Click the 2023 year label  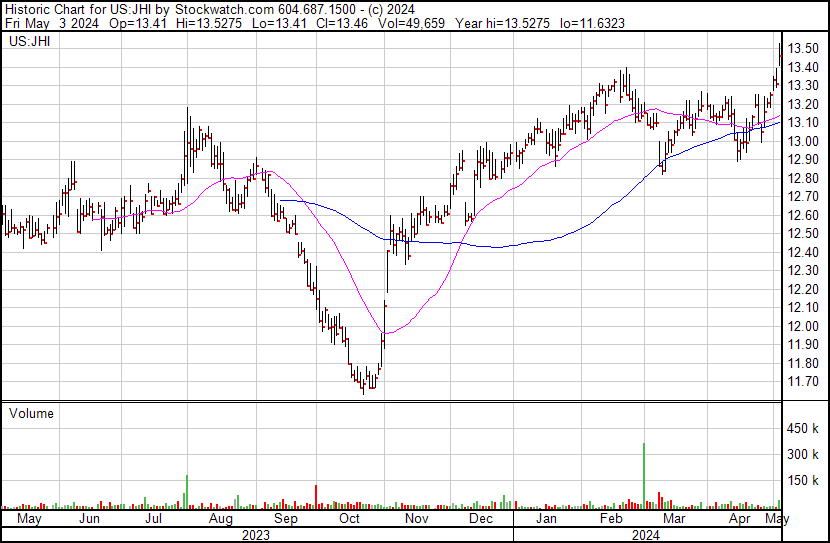pyautogui.click(x=257, y=534)
